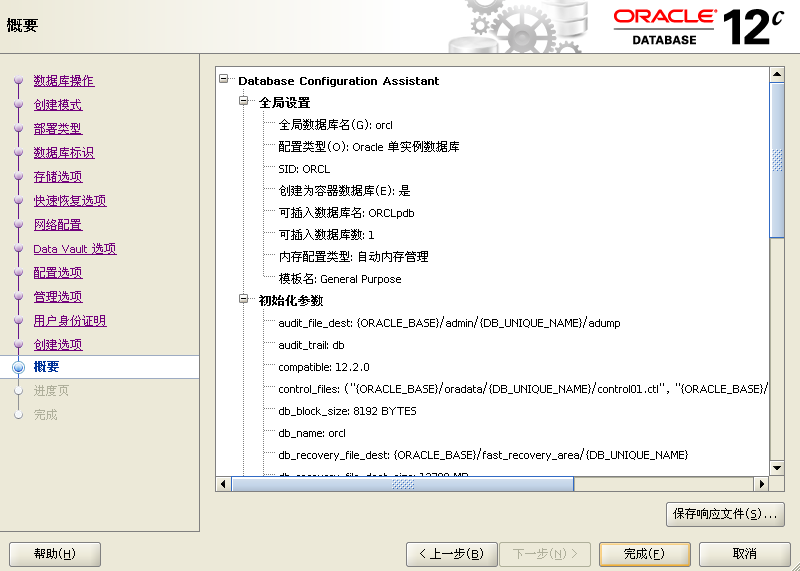
Task: Click 完成(F) to finish configuration
Action: point(644,554)
